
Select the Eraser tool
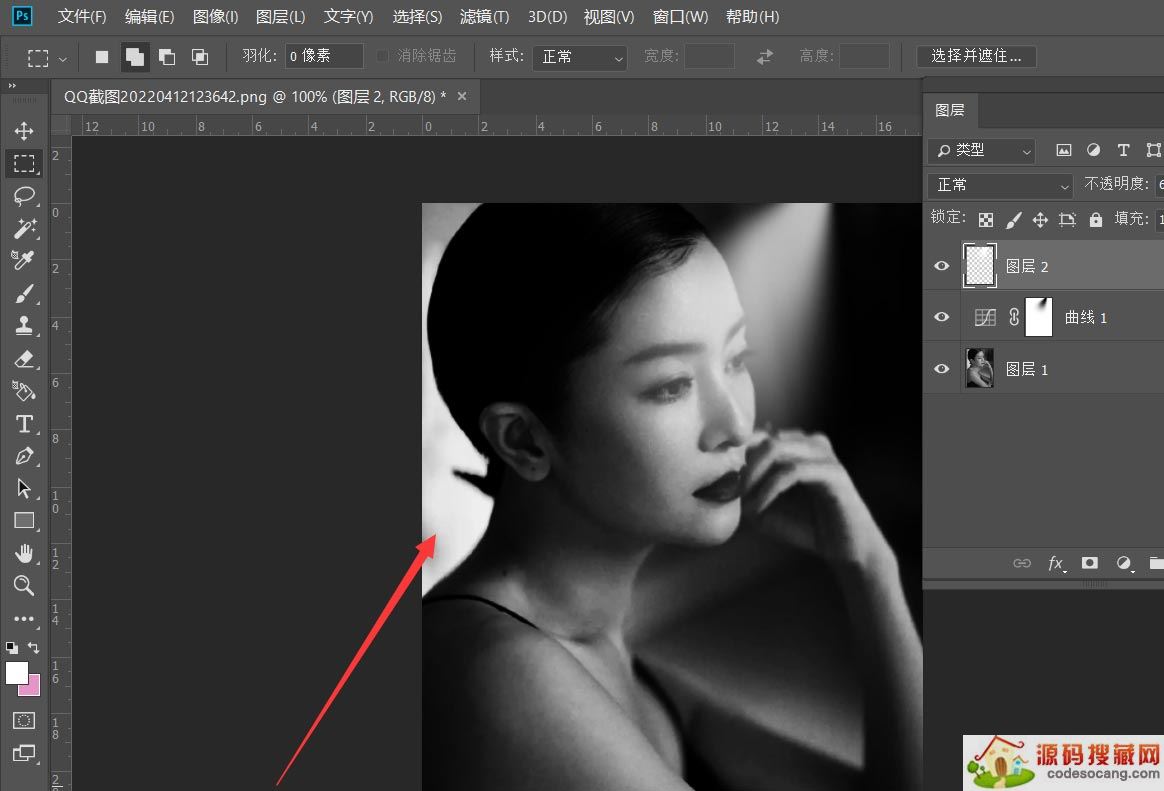click(24, 358)
